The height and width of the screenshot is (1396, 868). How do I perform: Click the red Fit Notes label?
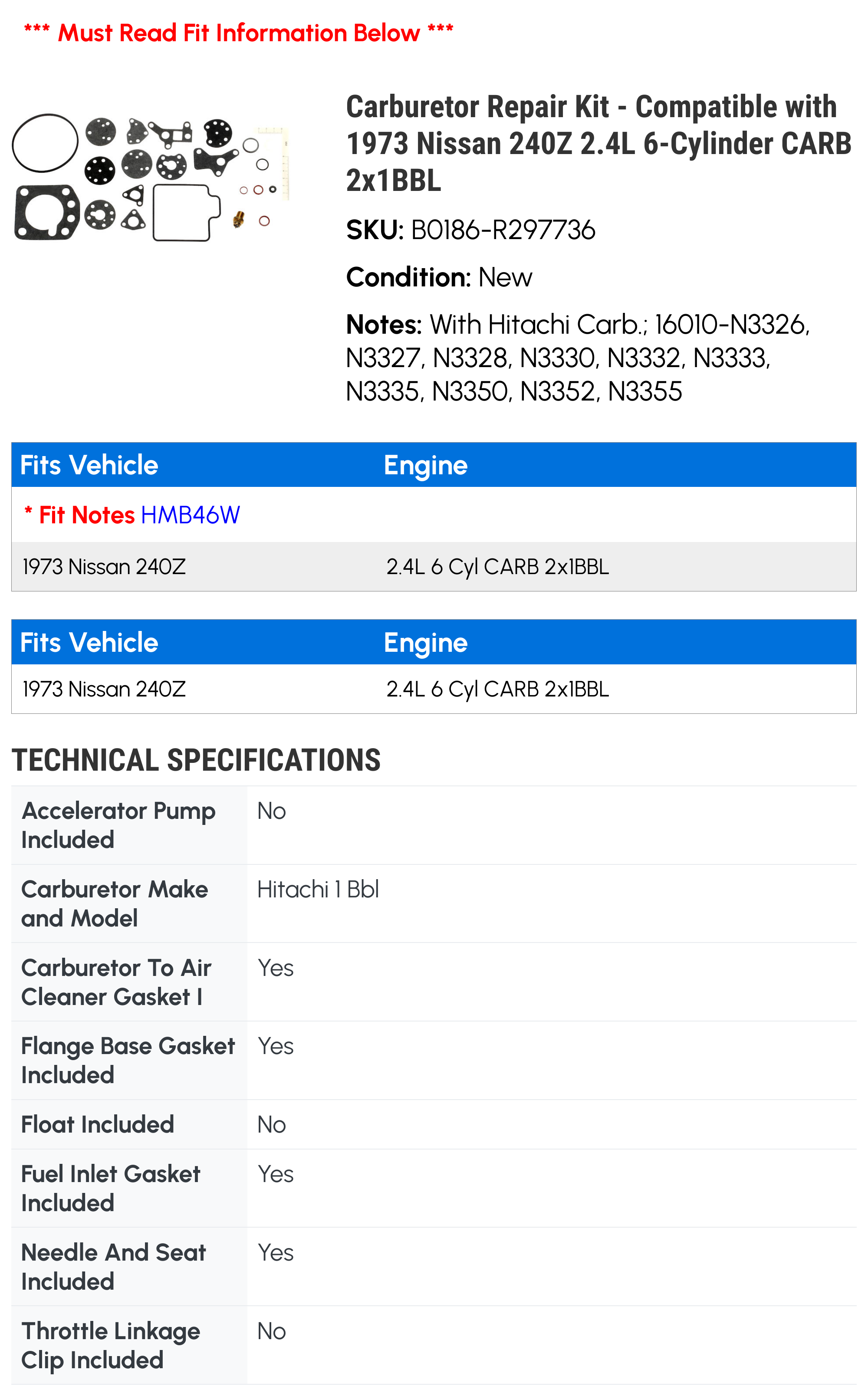pos(86,515)
